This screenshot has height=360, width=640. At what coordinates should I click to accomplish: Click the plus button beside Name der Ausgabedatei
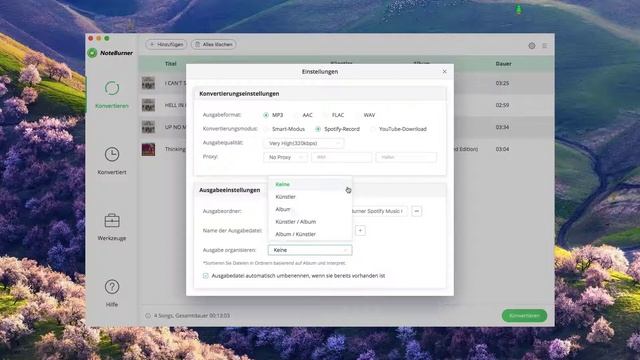pos(360,231)
